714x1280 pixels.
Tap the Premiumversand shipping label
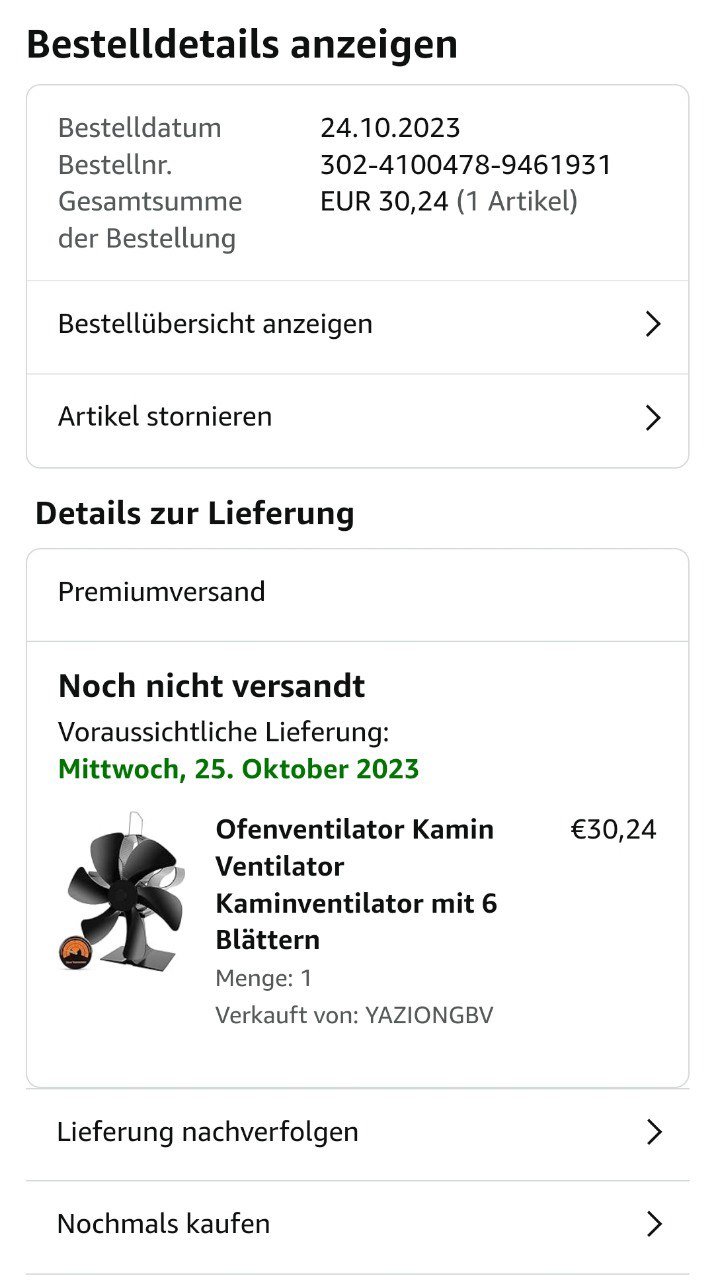tap(162, 592)
